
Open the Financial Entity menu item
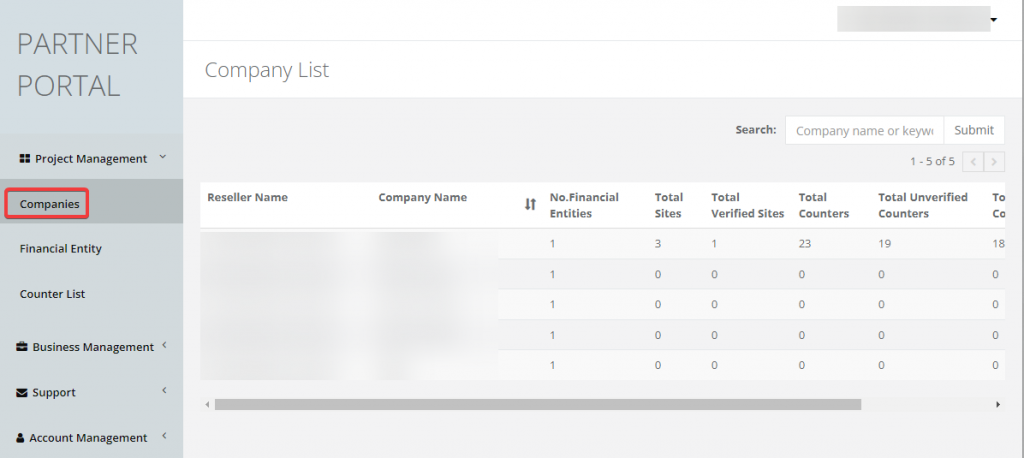coord(60,249)
